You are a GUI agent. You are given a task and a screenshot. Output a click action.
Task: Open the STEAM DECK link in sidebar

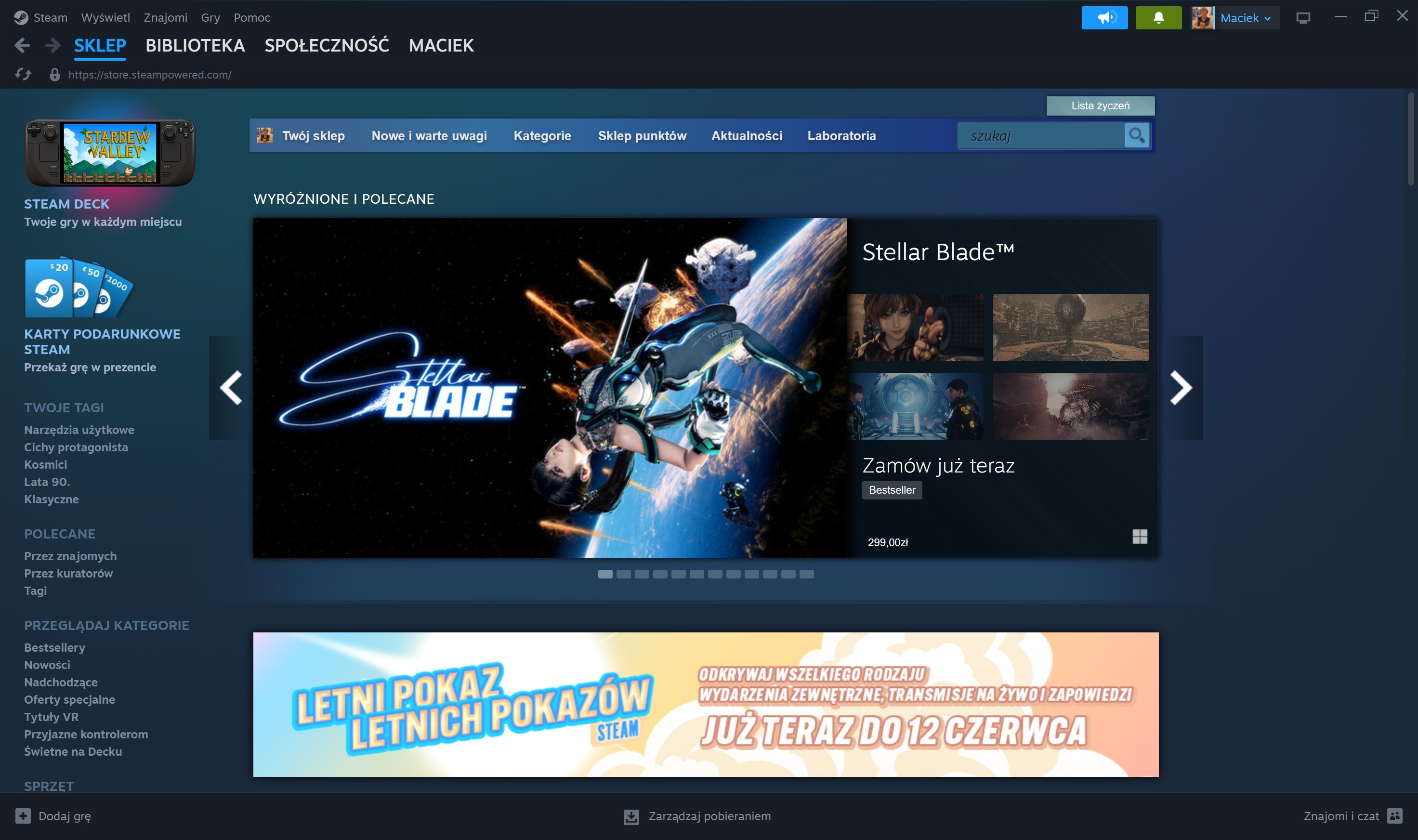(67, 204)
